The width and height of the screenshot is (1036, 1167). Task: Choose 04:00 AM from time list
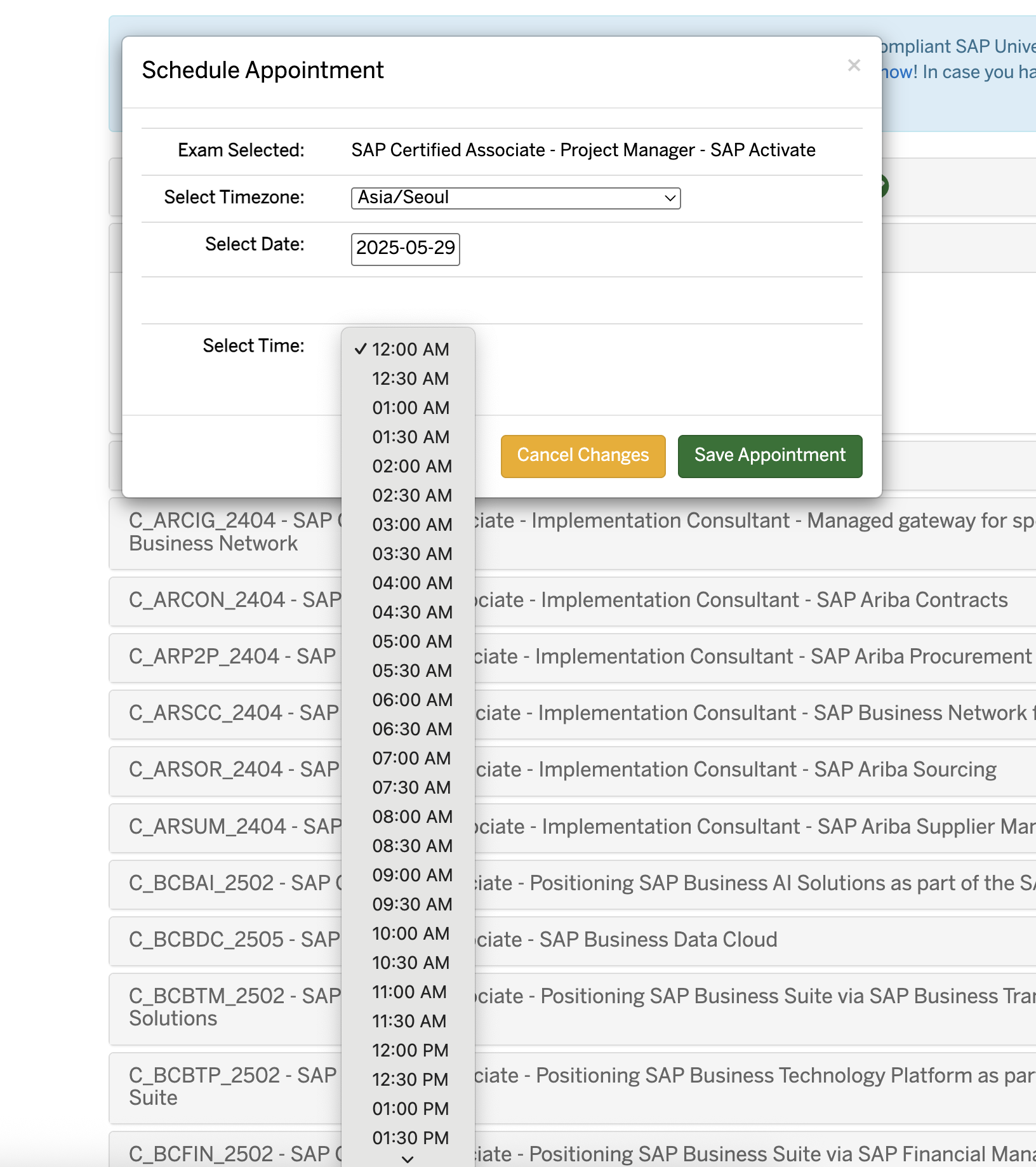coord(408,583)
